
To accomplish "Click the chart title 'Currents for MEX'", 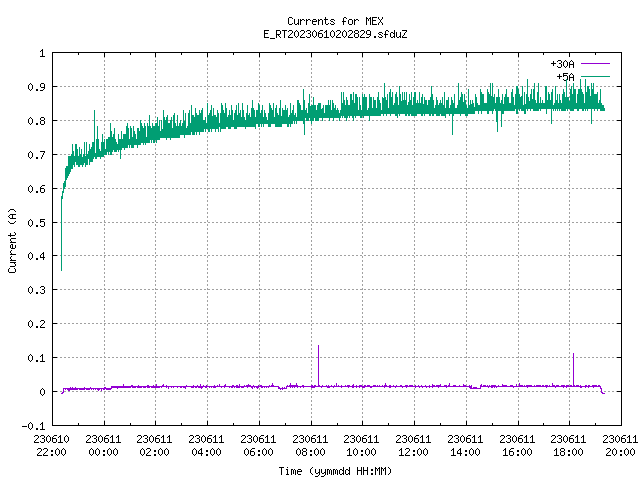I will point(335,21).
